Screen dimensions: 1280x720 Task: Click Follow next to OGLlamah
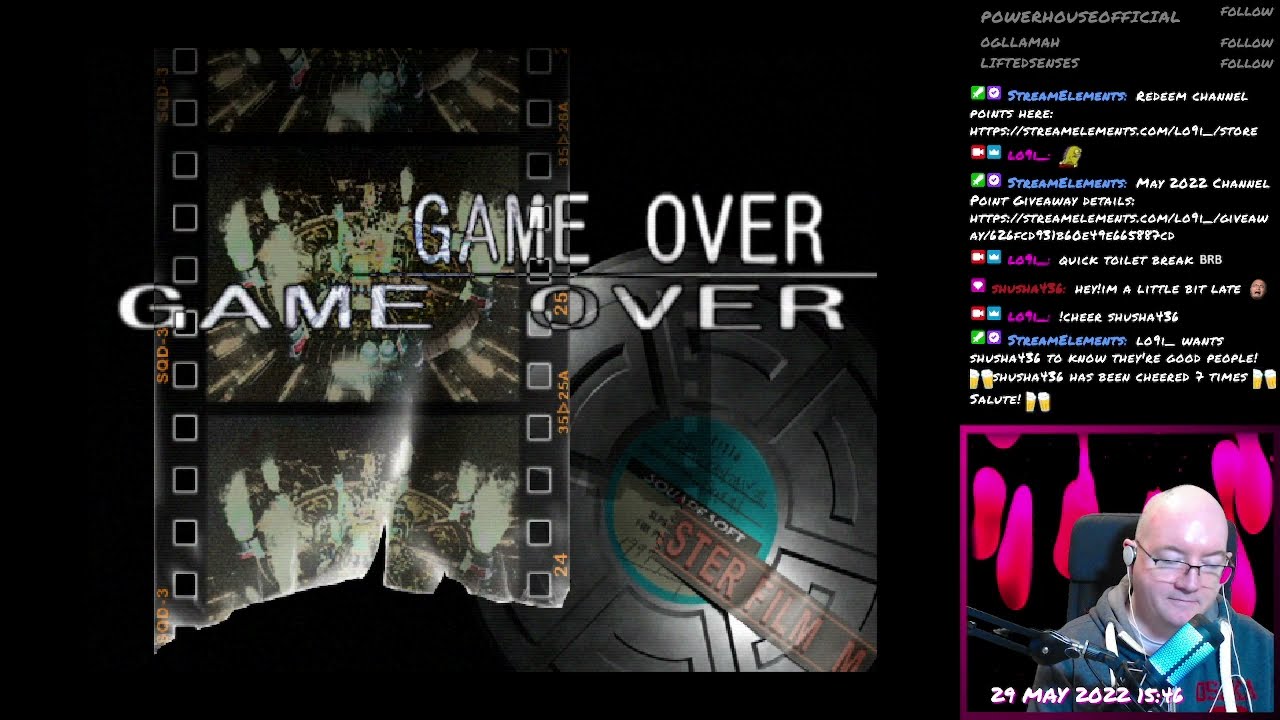click(x=1246, y=43)
